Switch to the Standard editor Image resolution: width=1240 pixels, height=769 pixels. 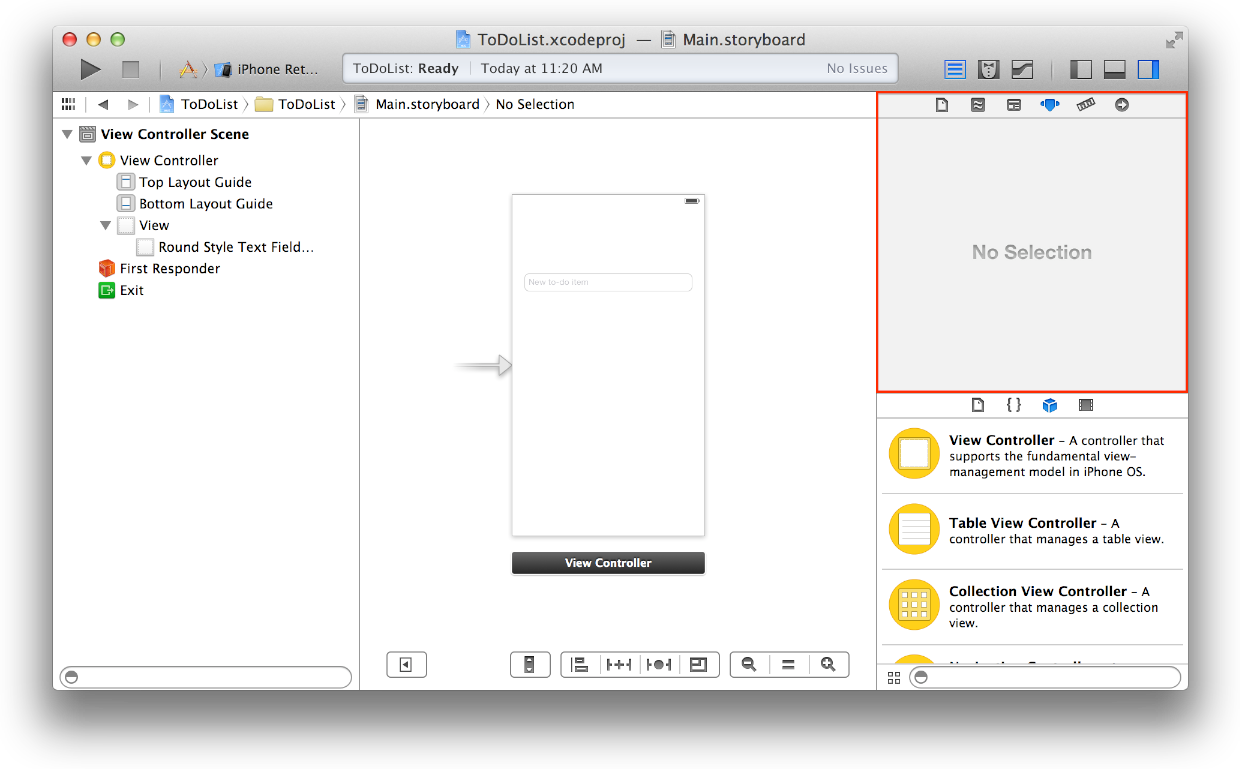[x=955, y=69]
